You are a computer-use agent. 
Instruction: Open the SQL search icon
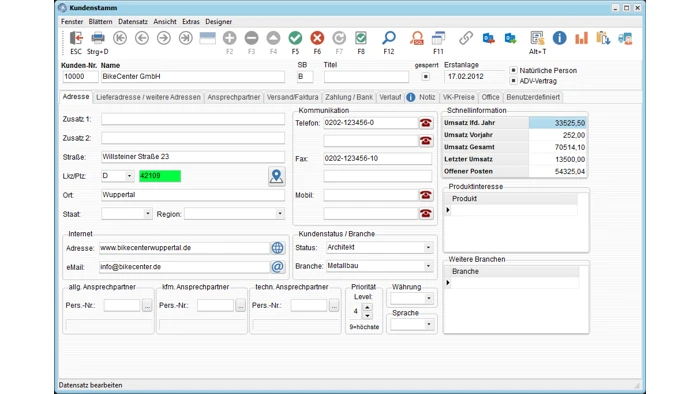pyautogui.click(x=417, y=38)
